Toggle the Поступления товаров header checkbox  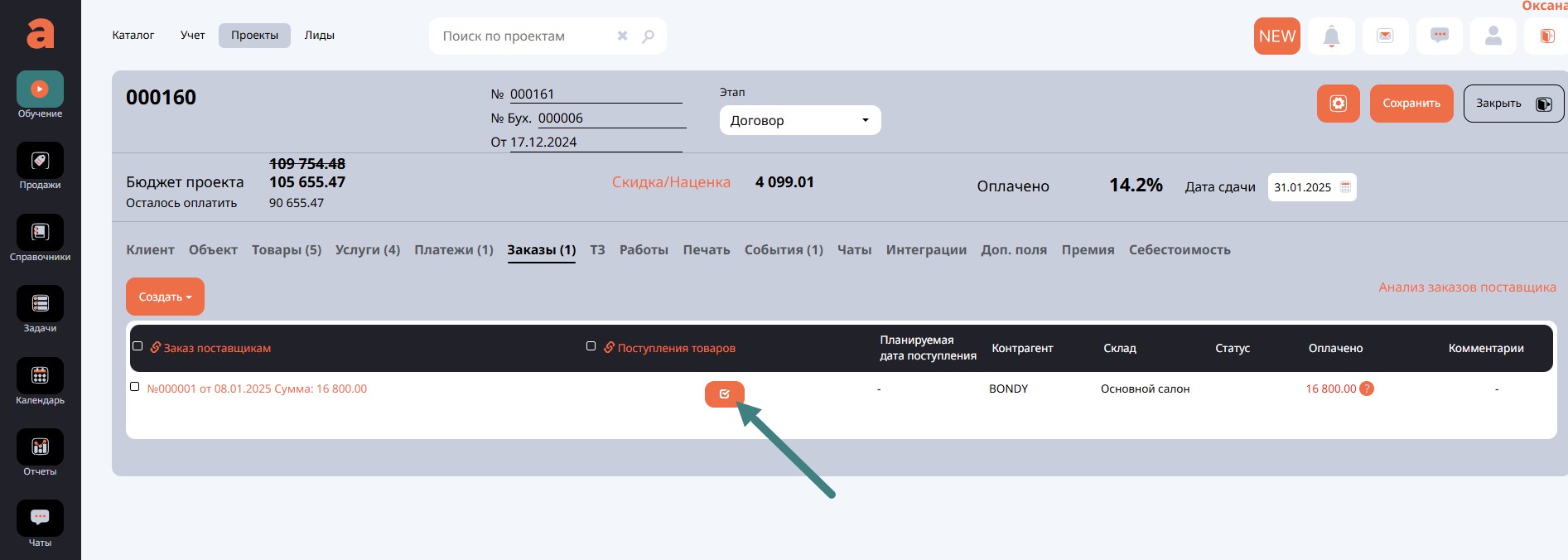591,346
